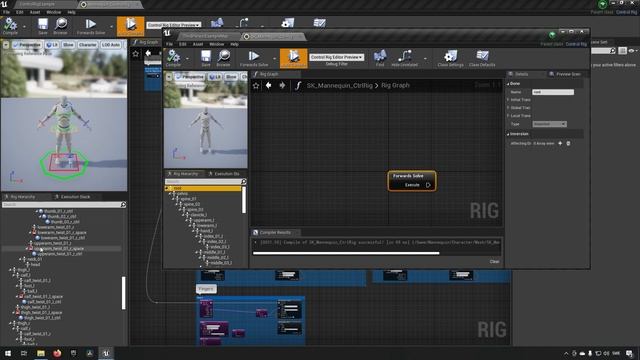Open the Type dropdown in the Details panel
The image size is (640, 360).
549,124
